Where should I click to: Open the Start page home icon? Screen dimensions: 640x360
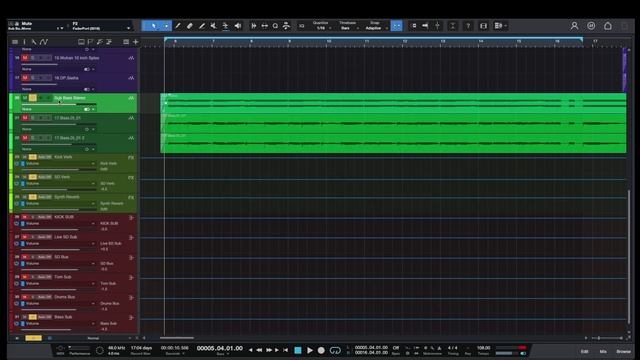tap(608, 26)
